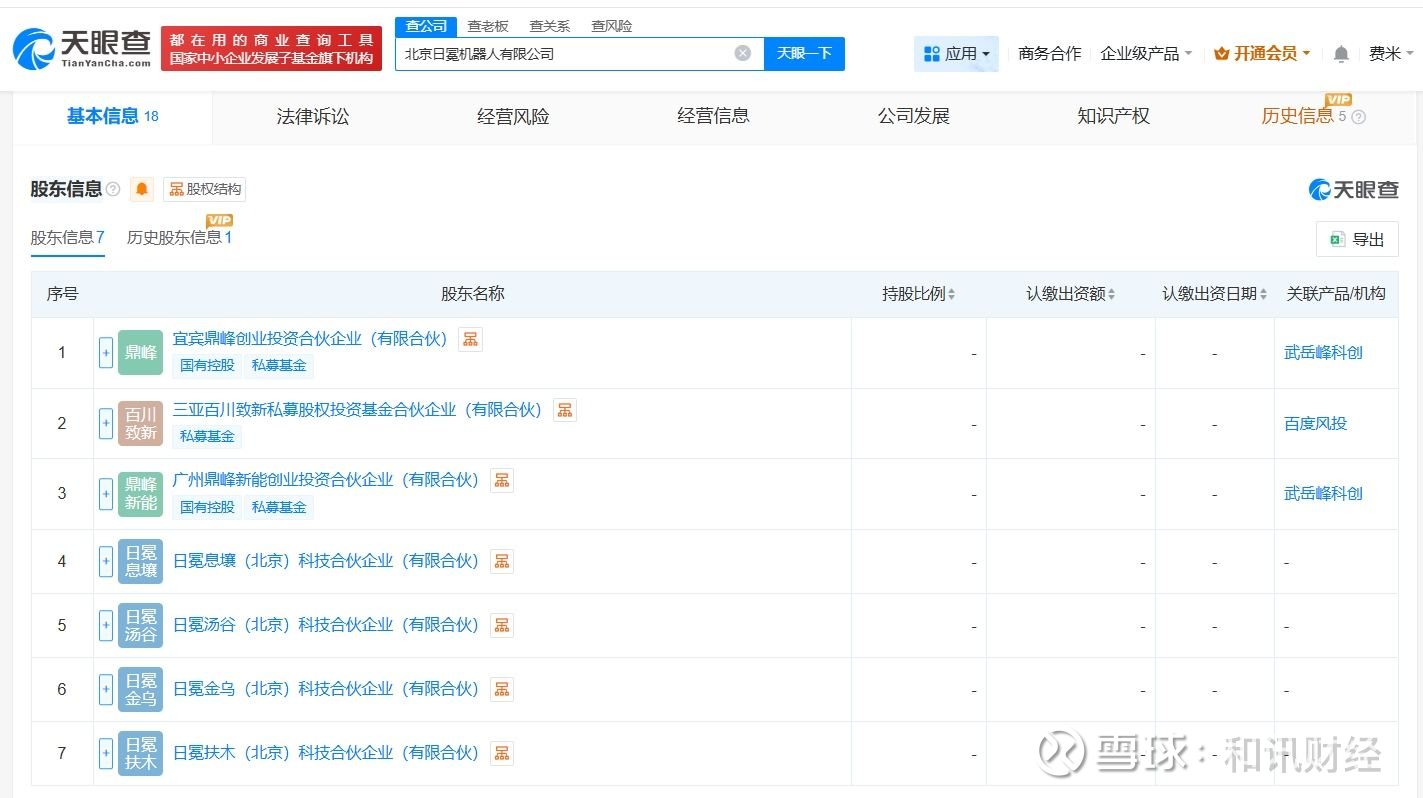Viewport: 1423px width, 798px height.
Task: Open equity structure icon for 宜宾鼎峰创业投资
Action: pyautogui.click(x=470, y=339)
